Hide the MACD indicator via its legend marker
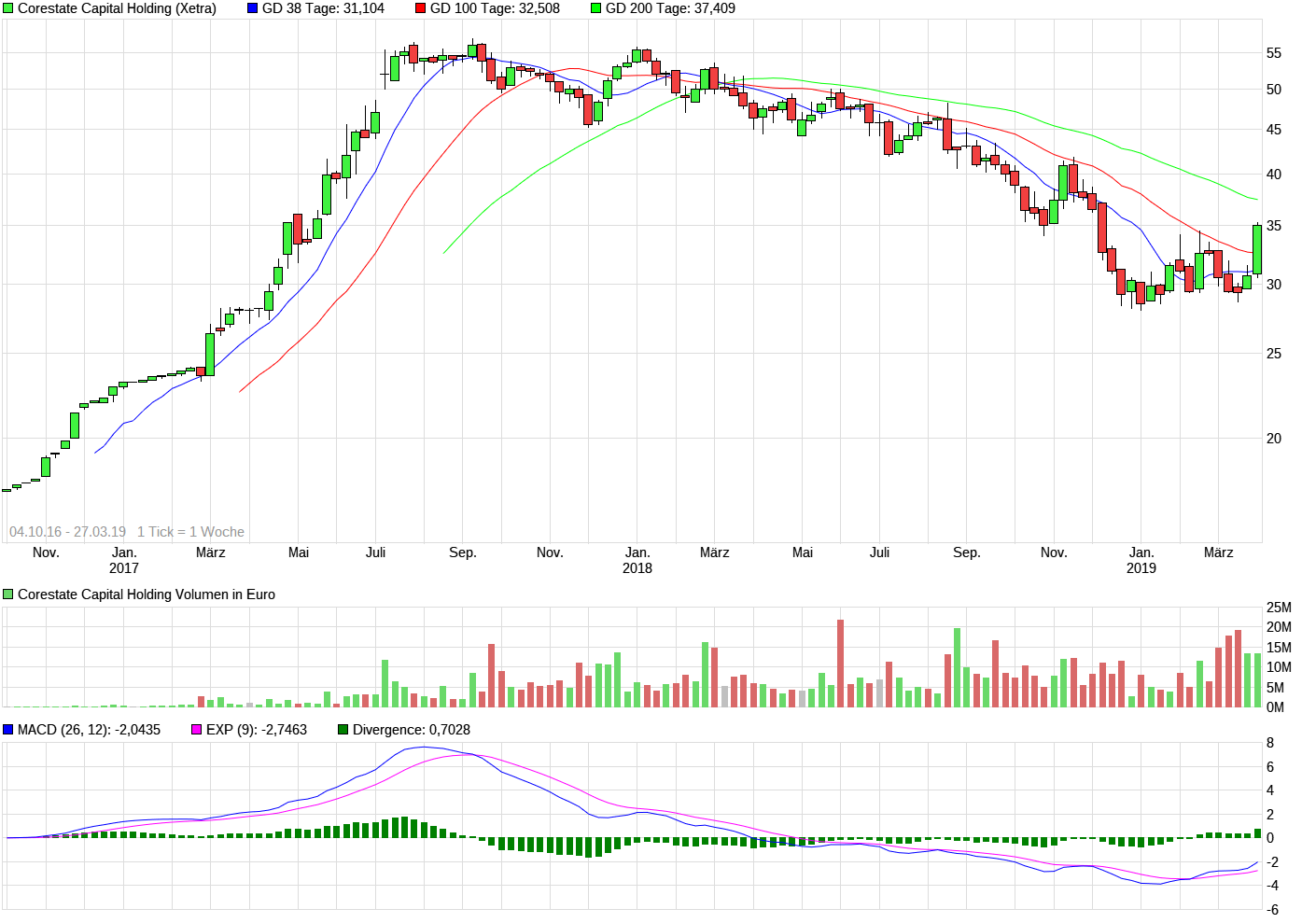This screenshot has width=1316, height=923. pos(7,730)
